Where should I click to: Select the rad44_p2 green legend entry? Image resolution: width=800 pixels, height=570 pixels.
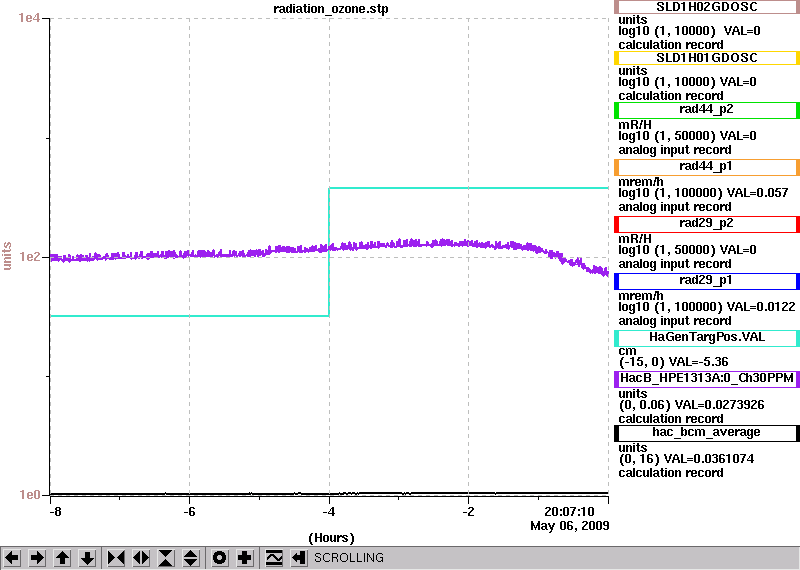[x=707, y=110]
